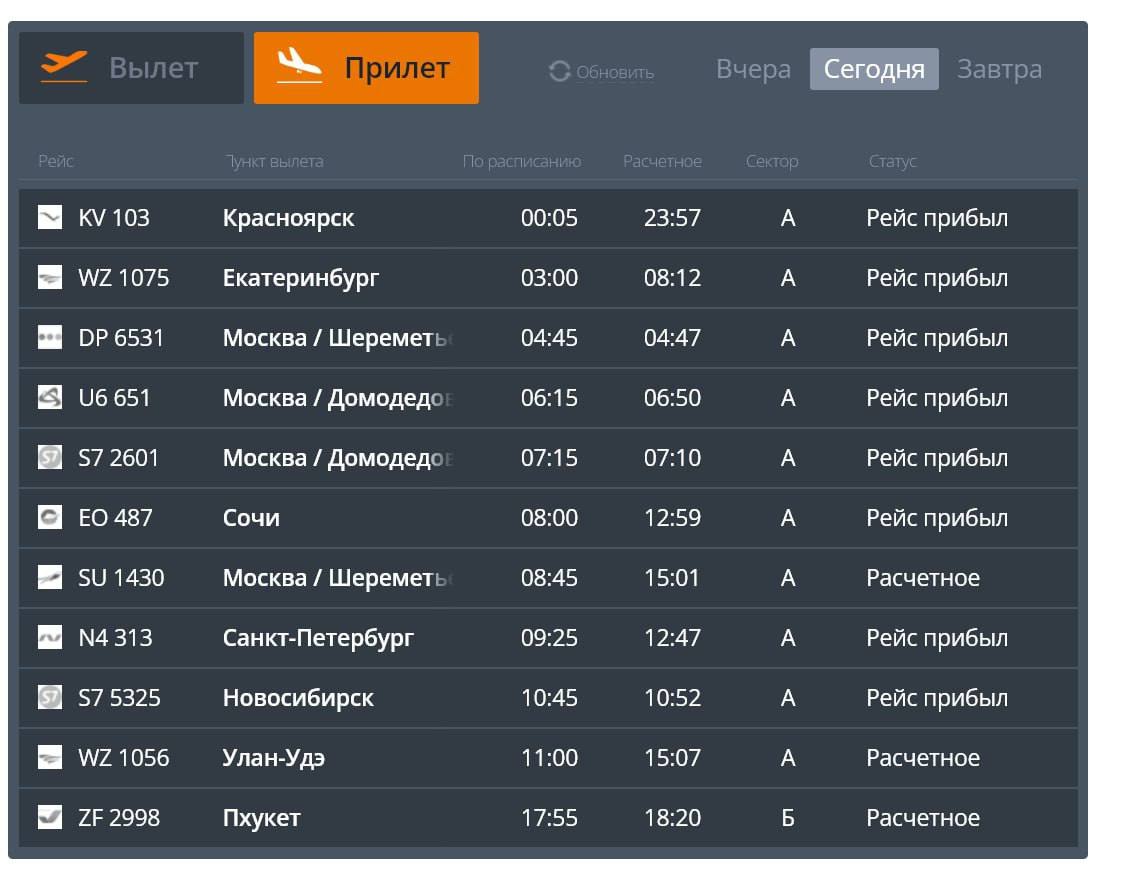Click the Новосибирск origin link
This screenshot has height=871, width=1124.
coord(298,698)
